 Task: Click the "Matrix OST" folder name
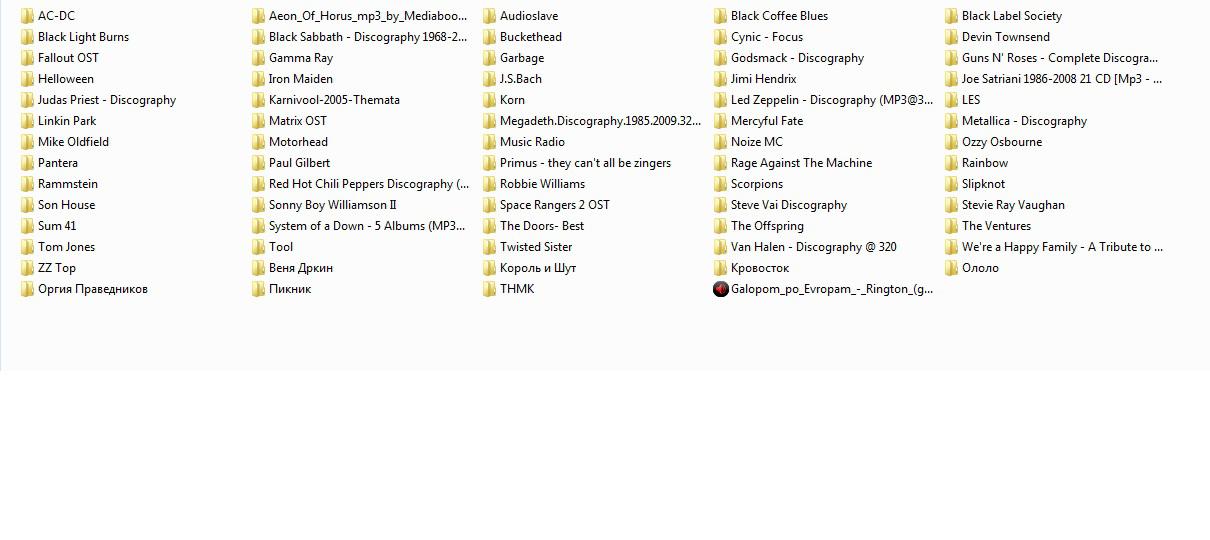298,121
